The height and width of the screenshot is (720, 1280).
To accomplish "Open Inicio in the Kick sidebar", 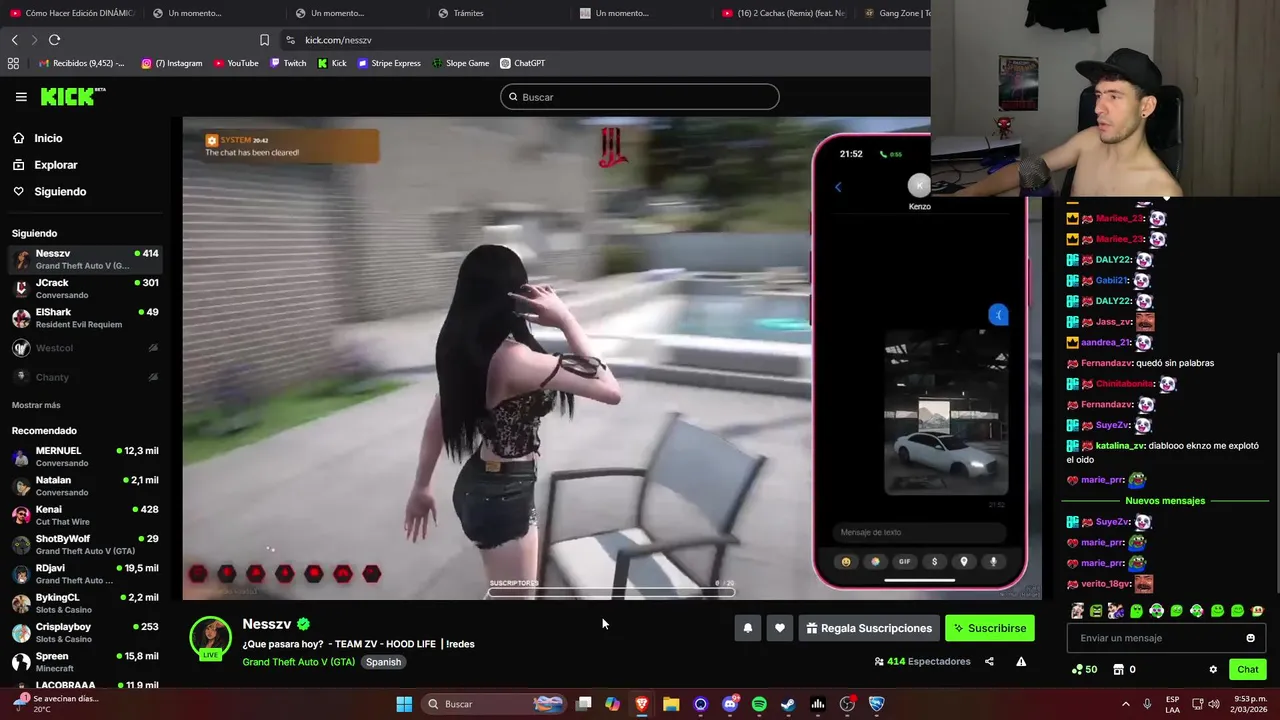I will pyautogui.click(x=37, y=138).
